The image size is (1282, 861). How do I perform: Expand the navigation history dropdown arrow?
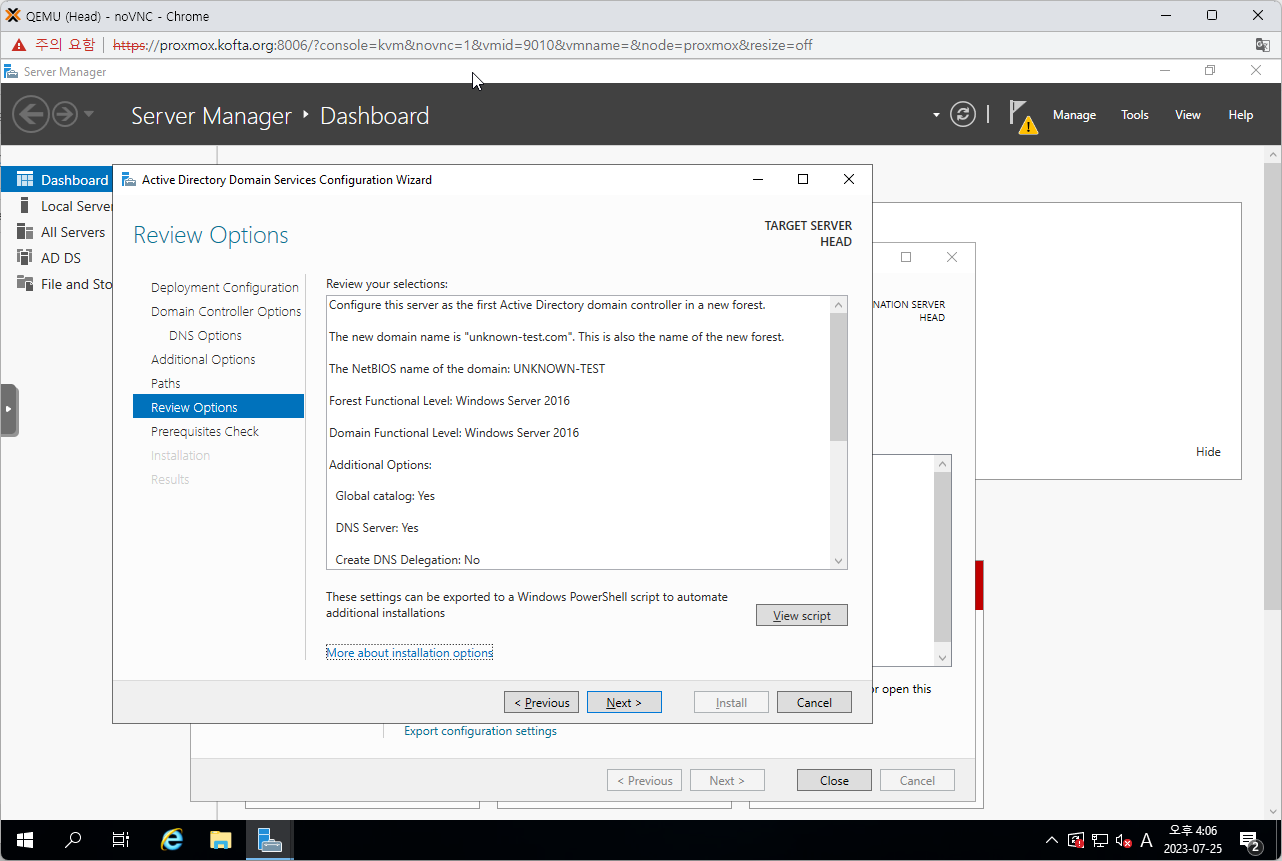coord(89,114)
